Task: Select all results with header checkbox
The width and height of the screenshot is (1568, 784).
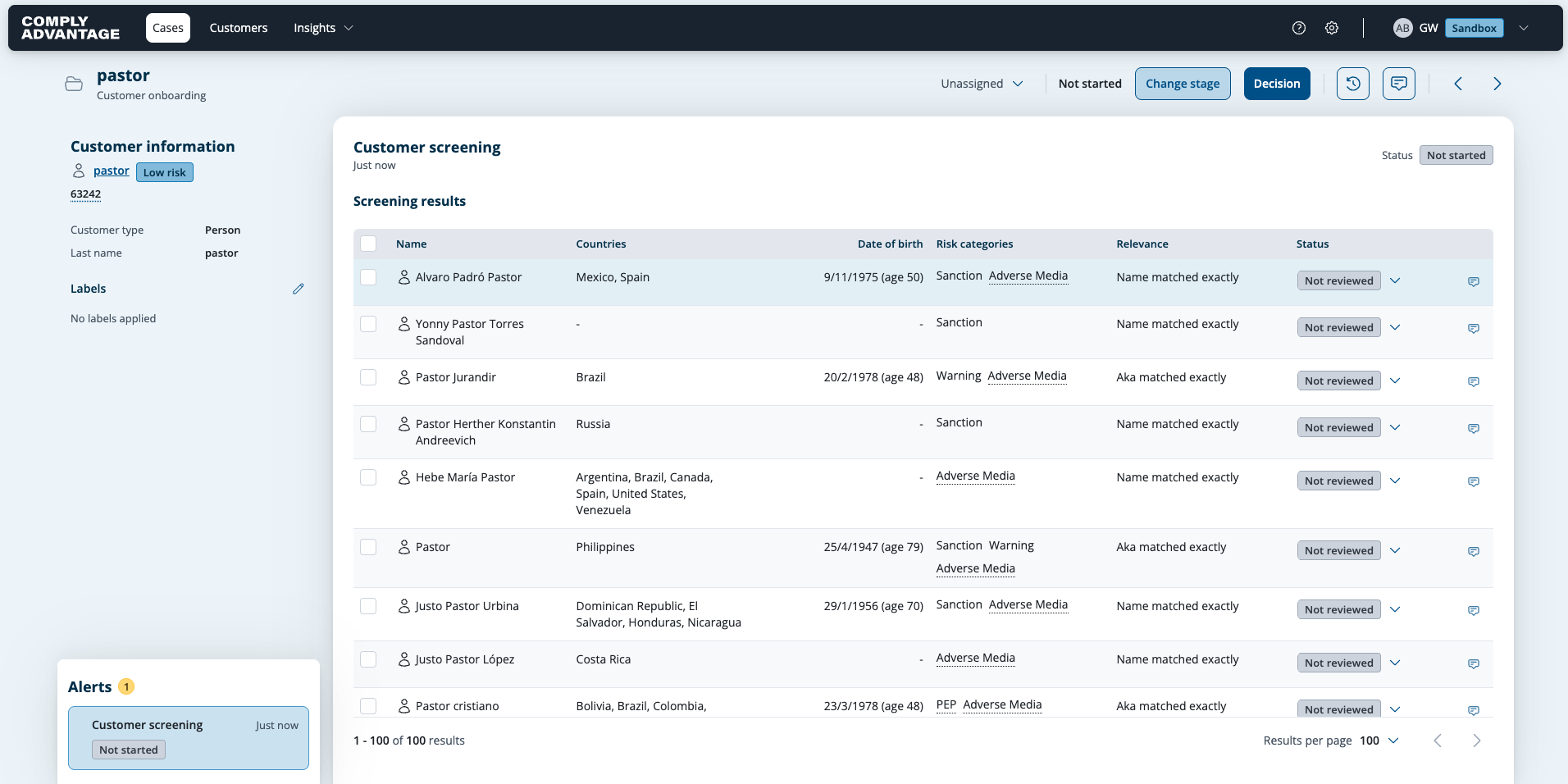Action: (x=368, y=244)
